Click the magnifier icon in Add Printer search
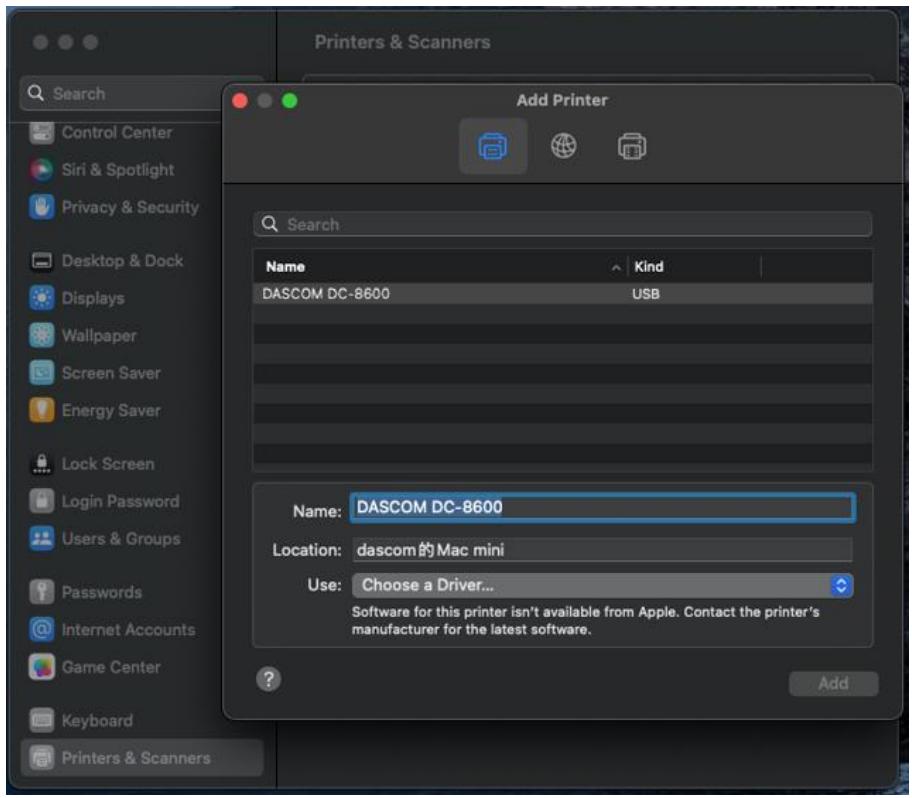 (269, 224)
